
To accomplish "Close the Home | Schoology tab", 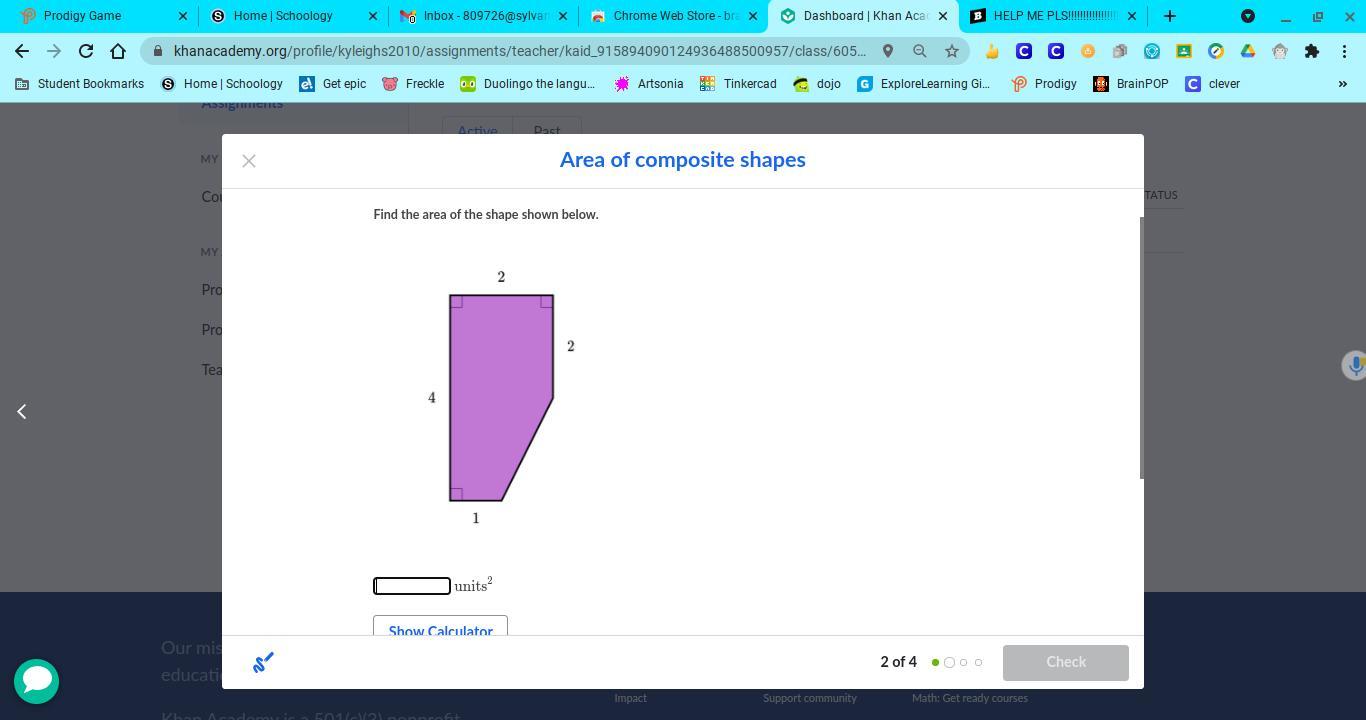I will tap(373, 16).
